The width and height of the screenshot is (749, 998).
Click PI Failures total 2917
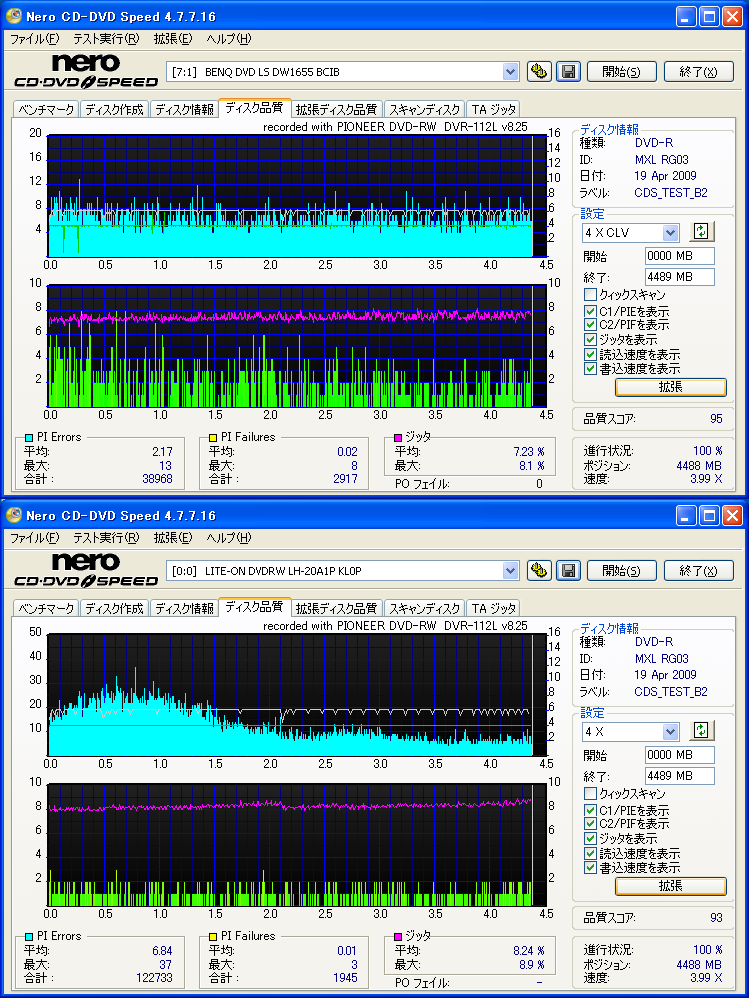[346, 479]
